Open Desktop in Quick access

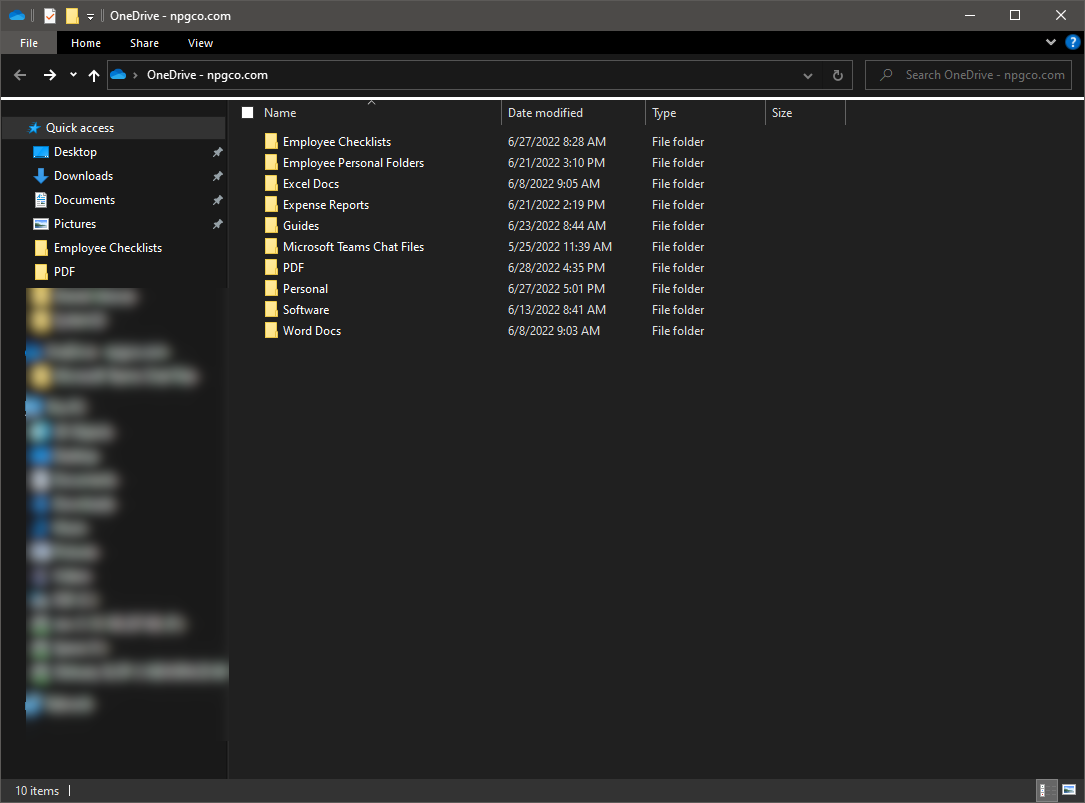coord(75,152)
